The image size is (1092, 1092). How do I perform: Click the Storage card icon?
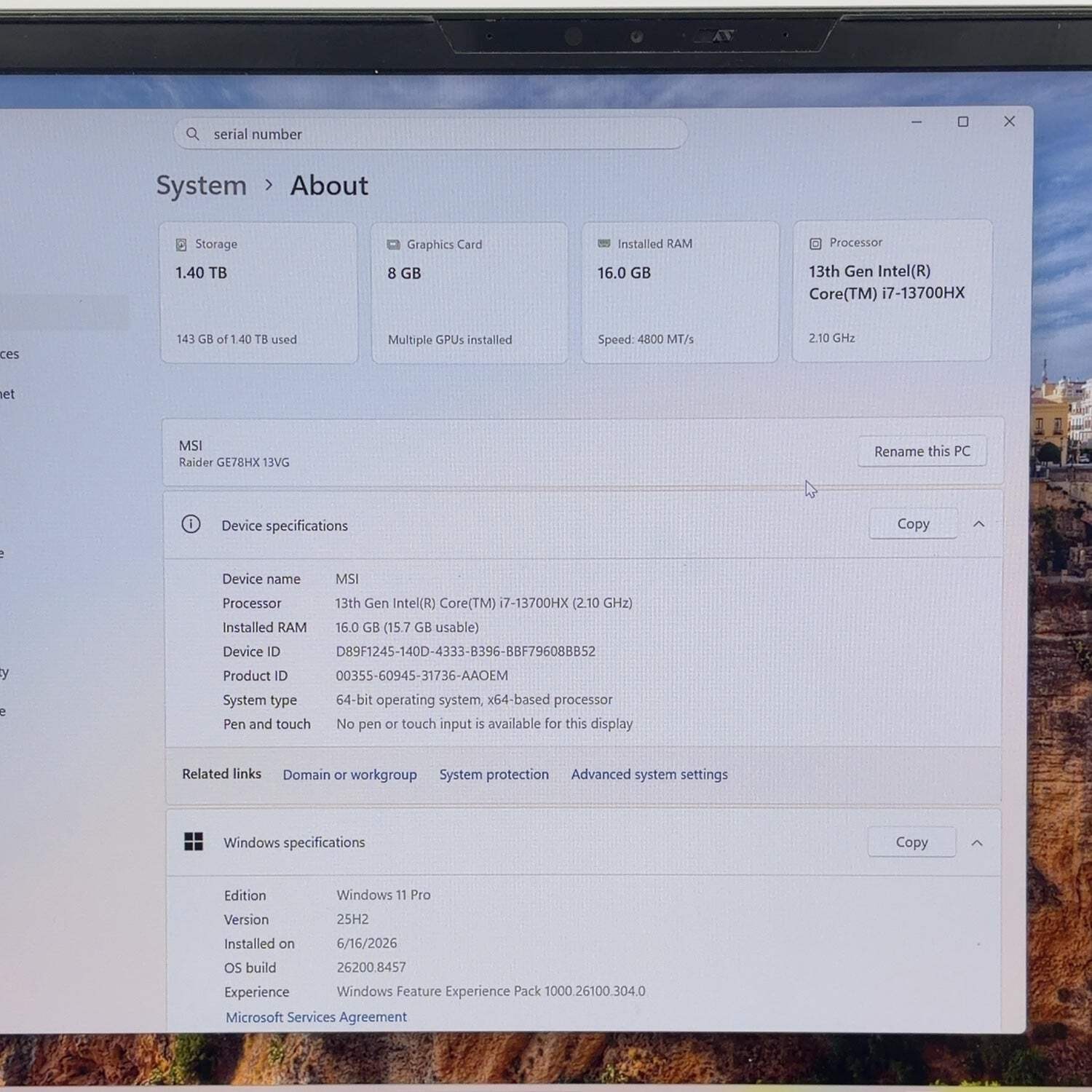click(181, 245)
